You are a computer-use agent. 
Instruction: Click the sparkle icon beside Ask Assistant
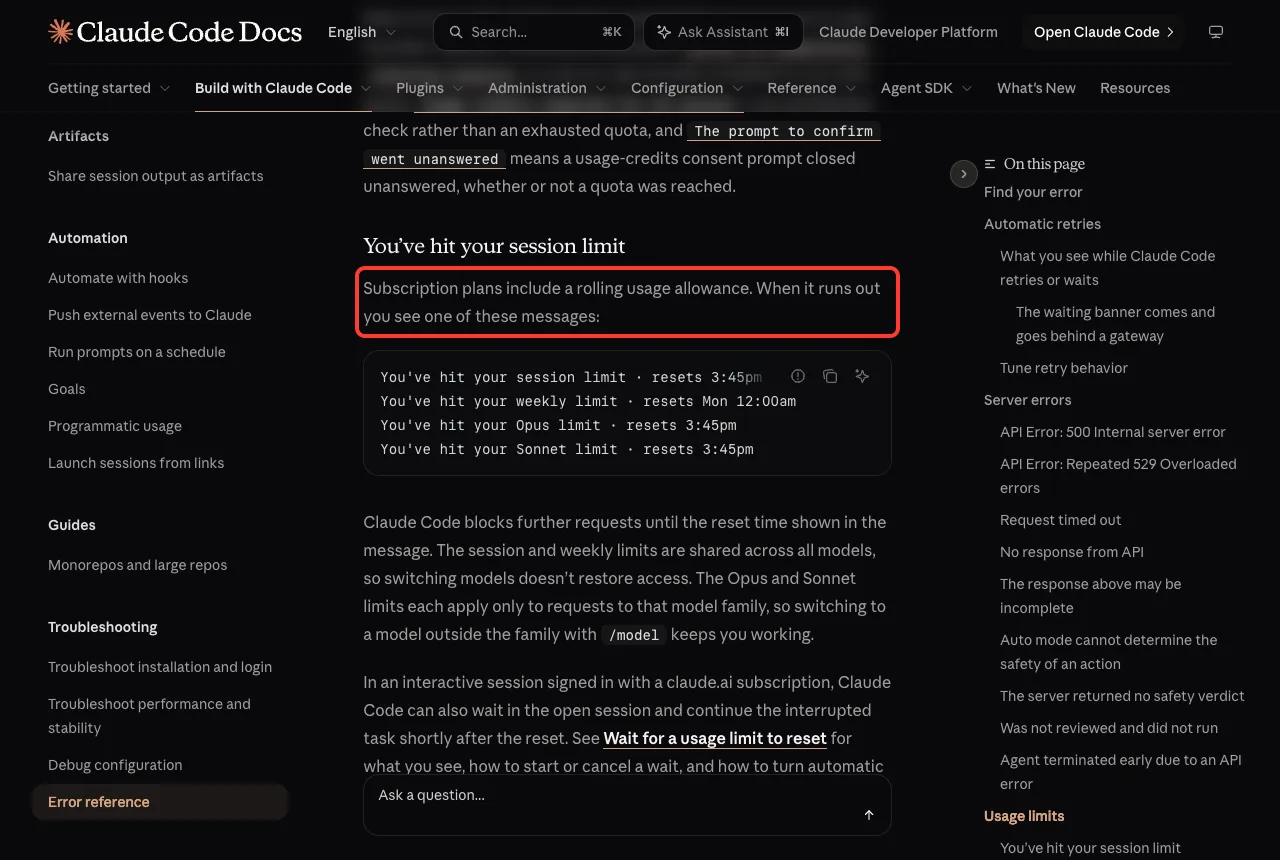coord(664,32)
